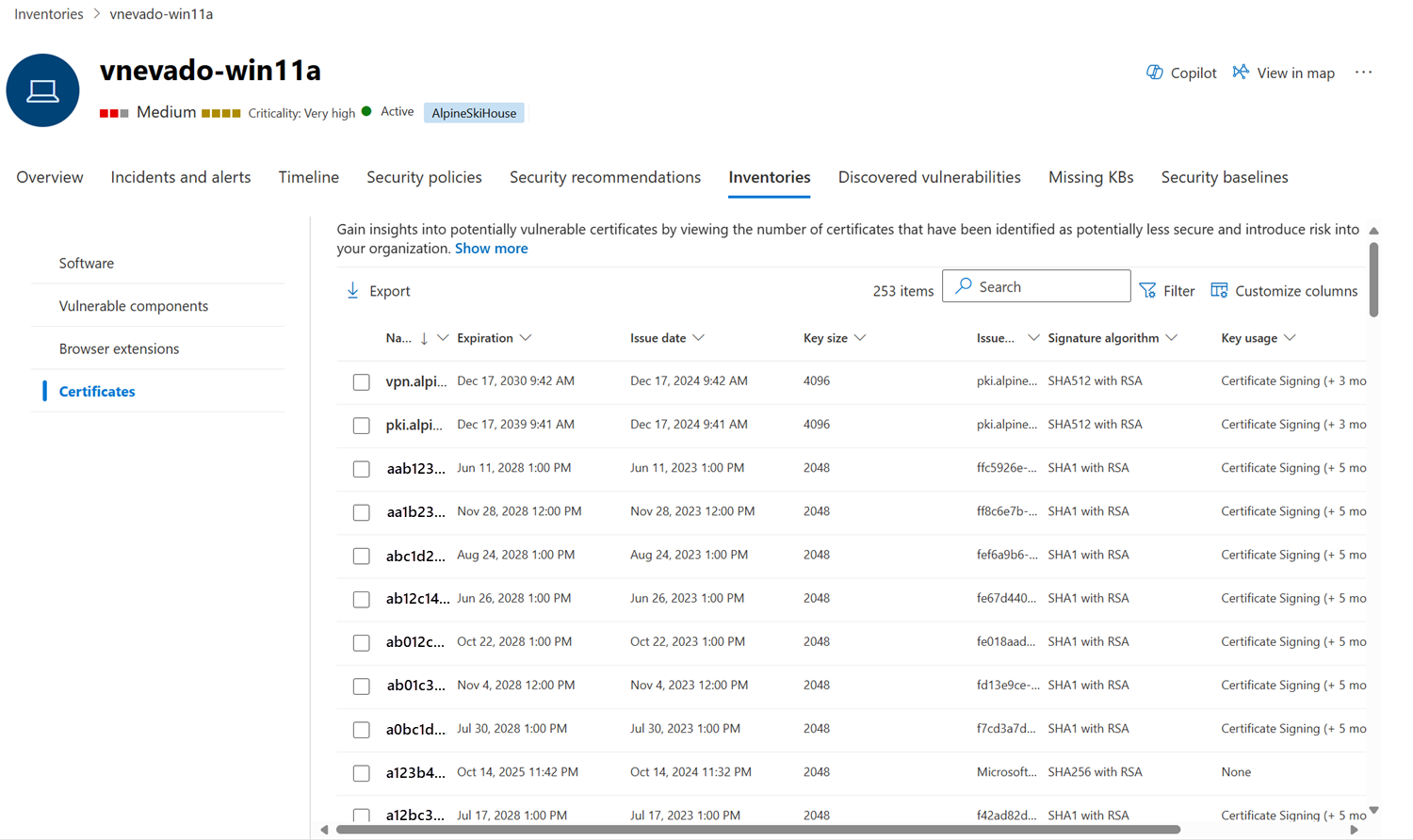This screenshot has height=840, width=1413.
Task: Expand the Expiration column dropdown
Action: (526, 338)
